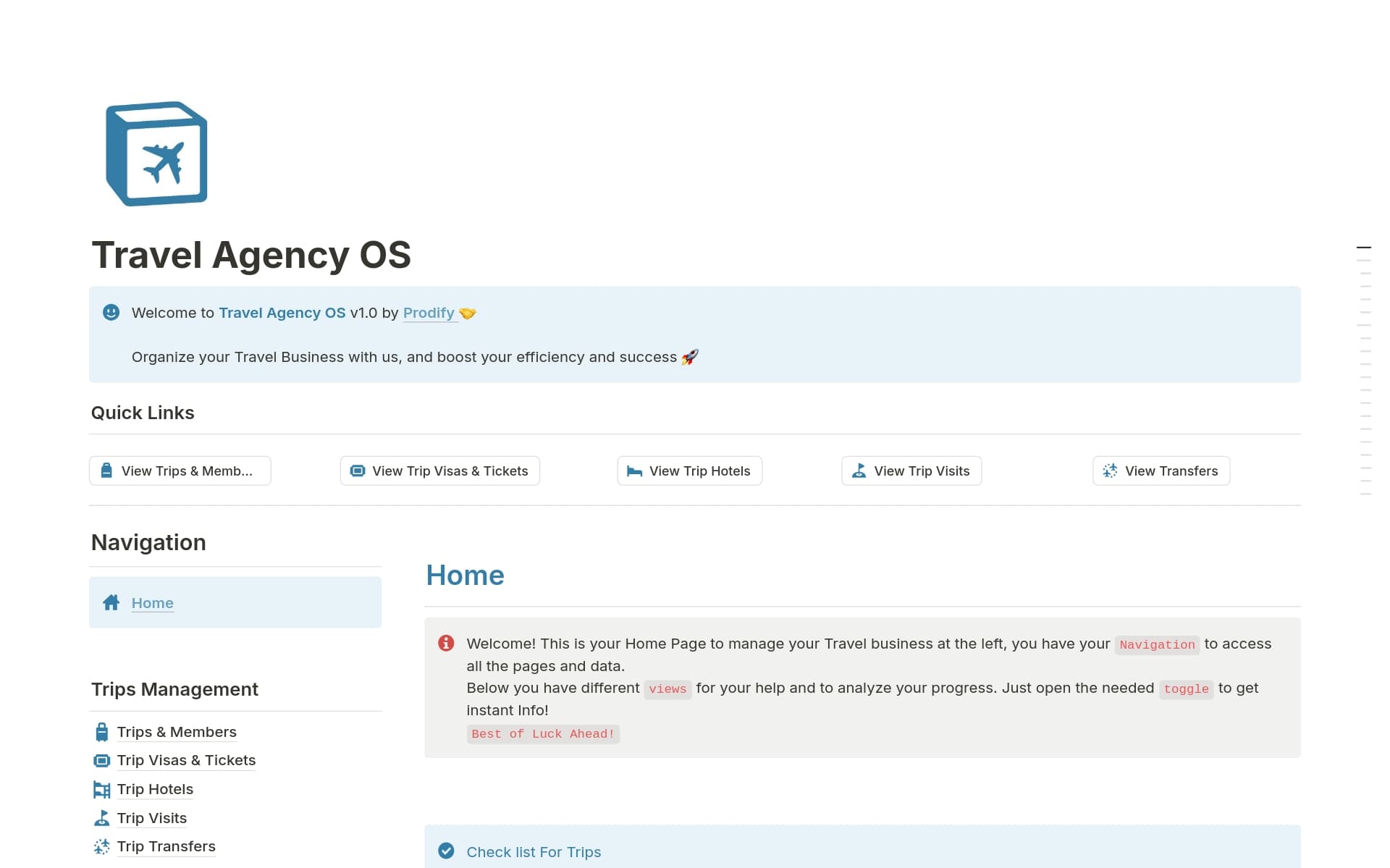This screenshot has height=868, width=1390.
Task: Open View Trip Hotels from Quick Links
Action: [x=688, y=471]
